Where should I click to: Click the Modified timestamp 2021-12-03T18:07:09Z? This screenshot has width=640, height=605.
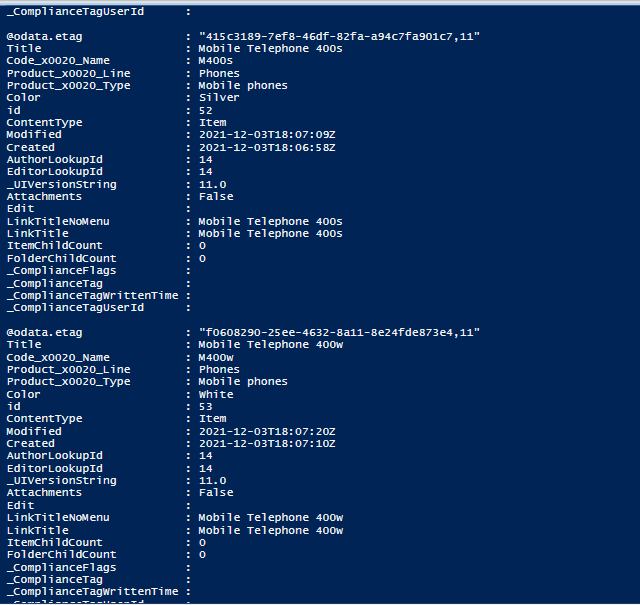point(266,135)
